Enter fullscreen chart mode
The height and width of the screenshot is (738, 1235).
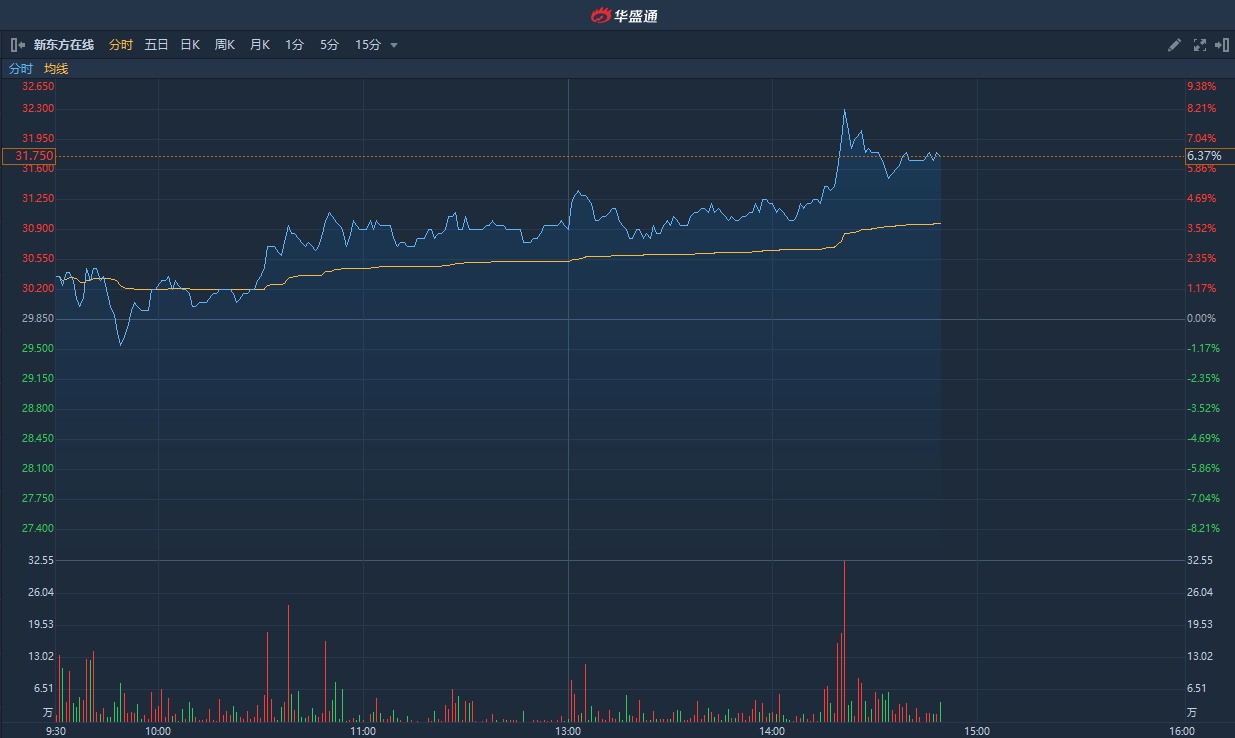pos(1200,45)
